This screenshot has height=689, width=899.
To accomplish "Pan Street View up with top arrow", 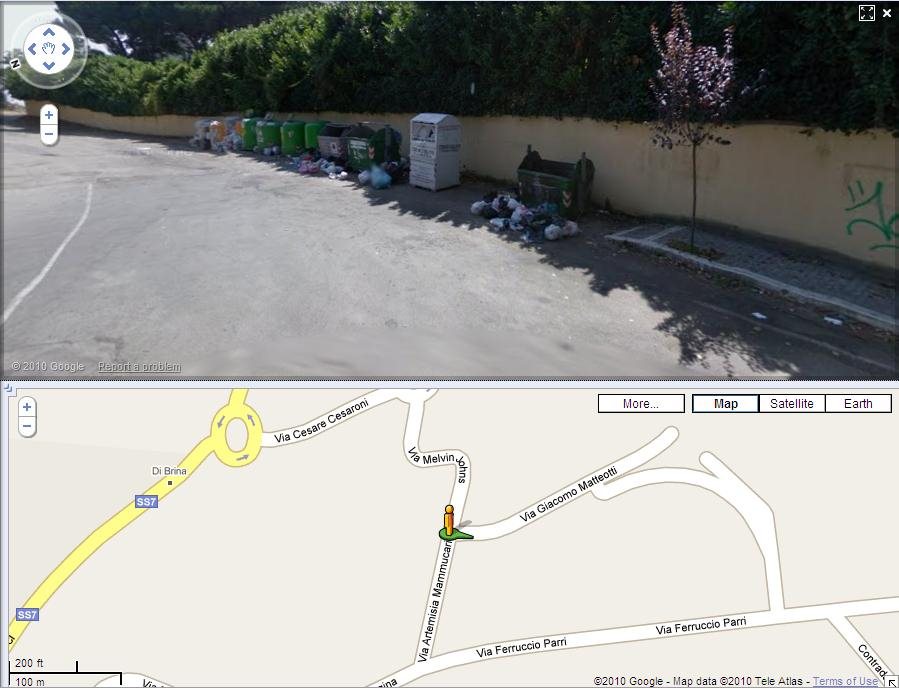I will [x=49, y=33].
